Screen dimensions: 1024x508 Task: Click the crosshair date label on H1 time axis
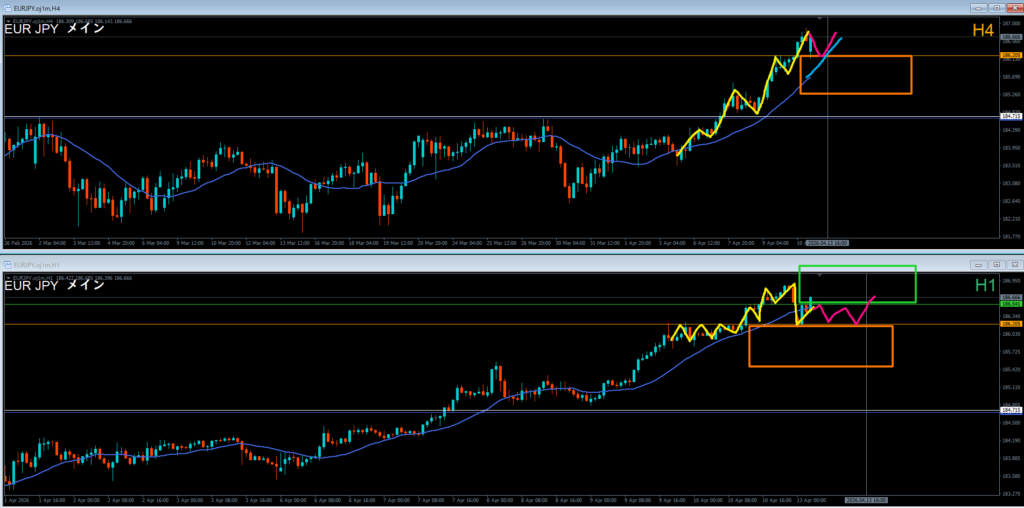866,498
